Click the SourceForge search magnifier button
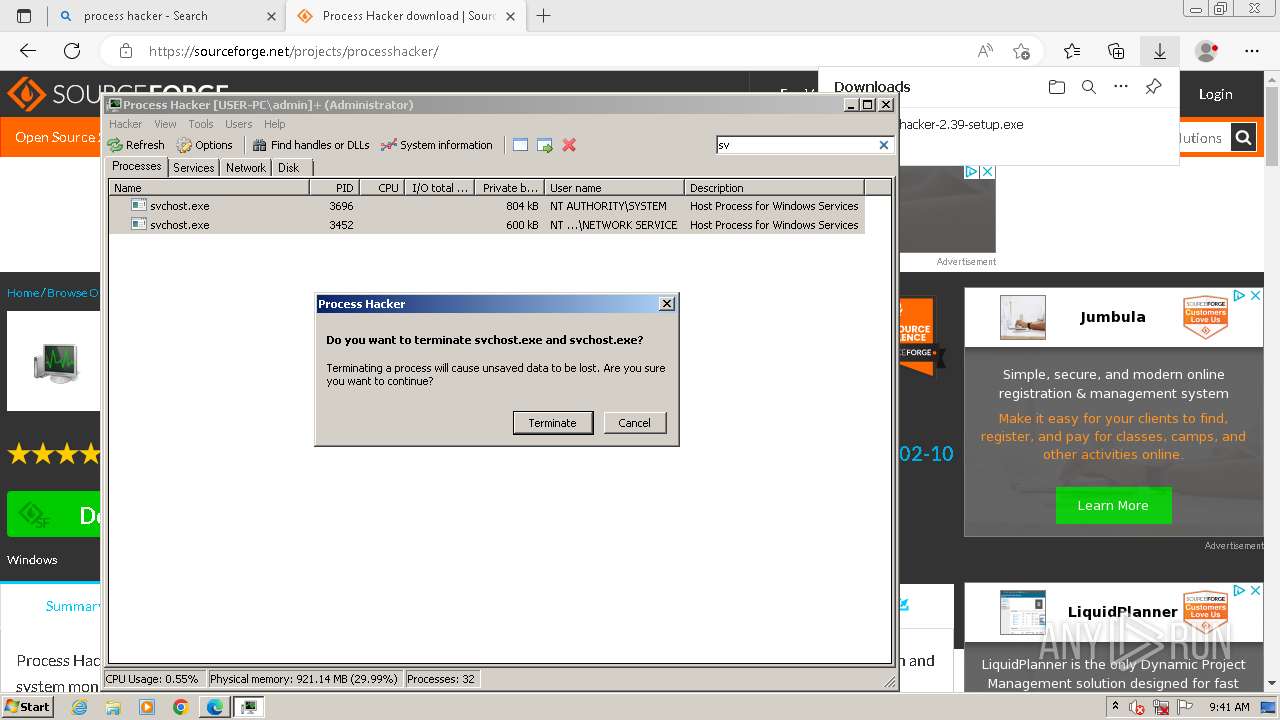Screen dimensions: 1280x720 [x=1243, y=138]
